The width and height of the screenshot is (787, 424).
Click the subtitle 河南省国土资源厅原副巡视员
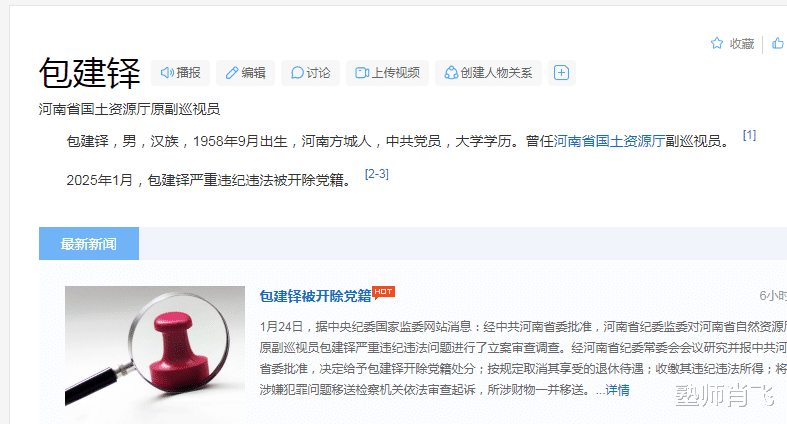click(x=129, y=109)
